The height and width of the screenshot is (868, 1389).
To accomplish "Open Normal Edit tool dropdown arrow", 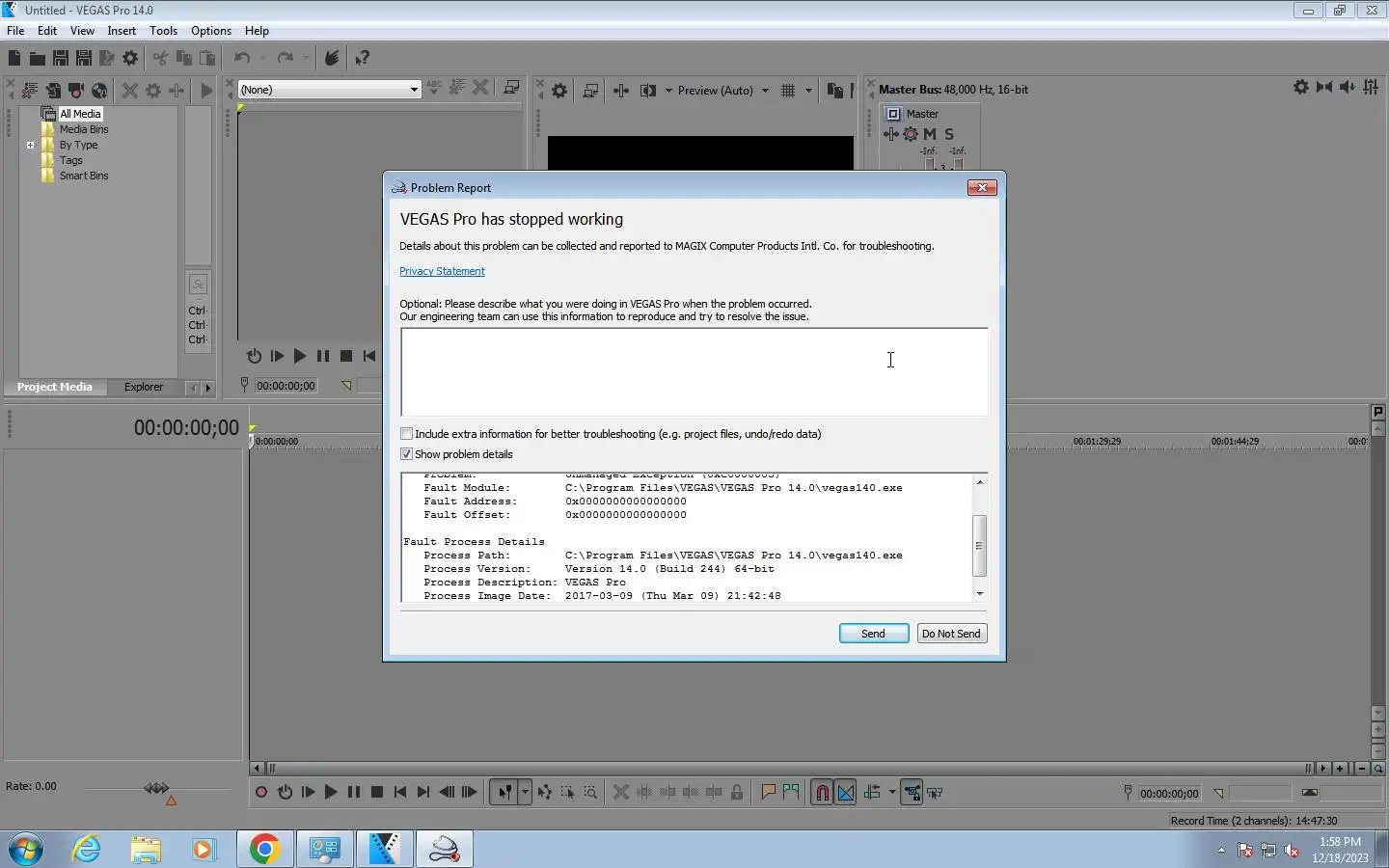I will [525, 793].
